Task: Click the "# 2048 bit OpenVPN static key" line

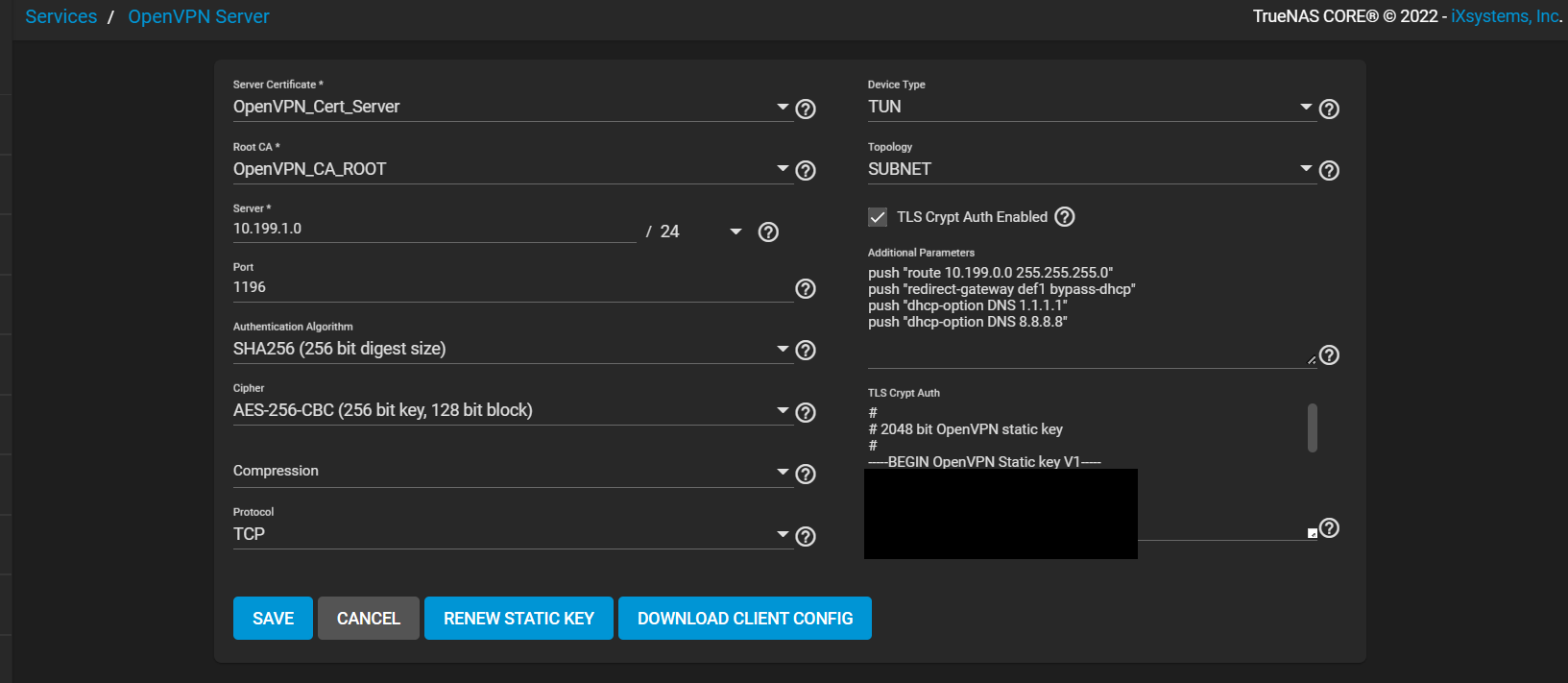Action: (x=965, y=429)
